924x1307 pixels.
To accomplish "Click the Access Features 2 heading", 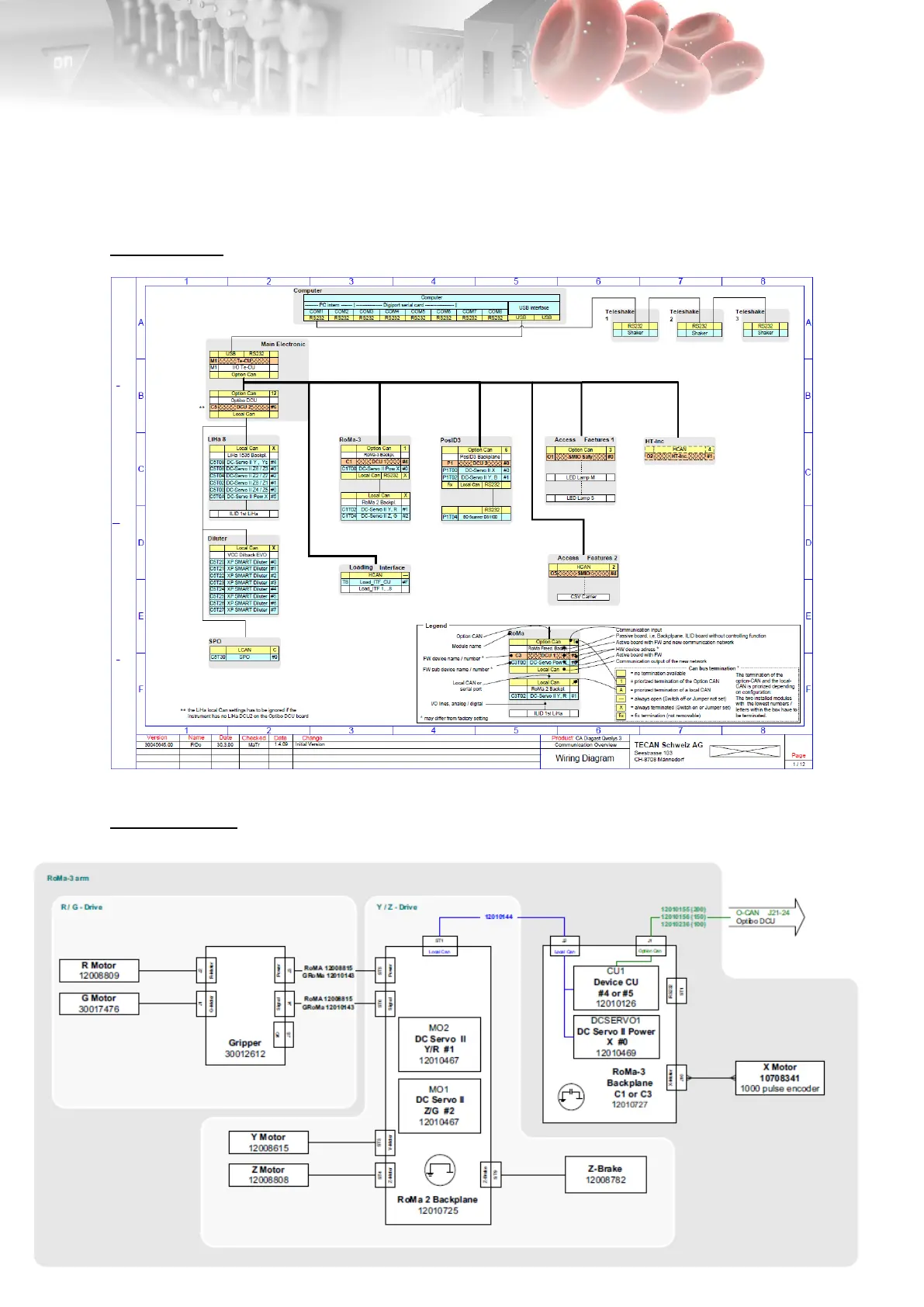I will [587, 558].
